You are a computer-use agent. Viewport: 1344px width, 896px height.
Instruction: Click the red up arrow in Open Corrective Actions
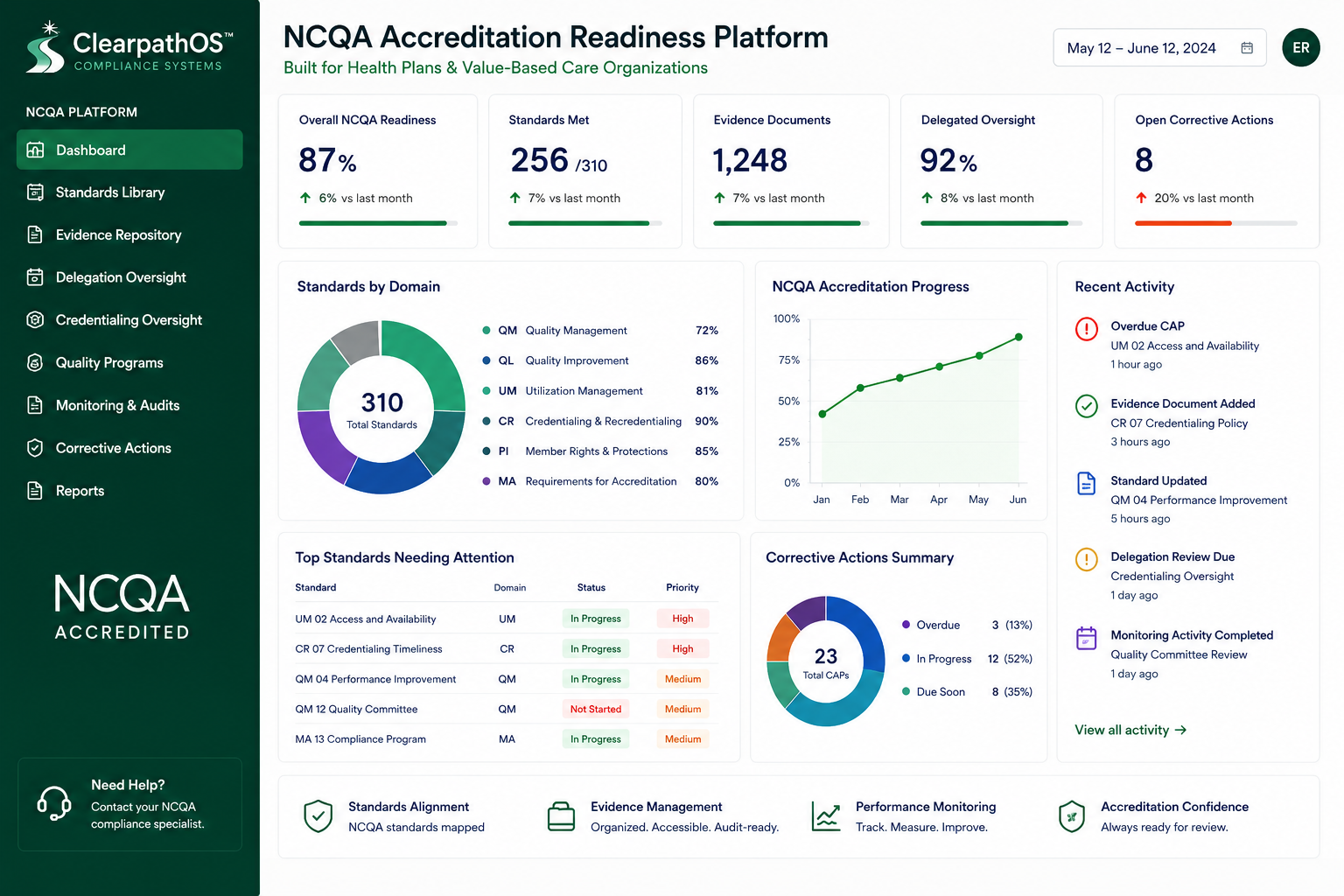coord(1141,198)
